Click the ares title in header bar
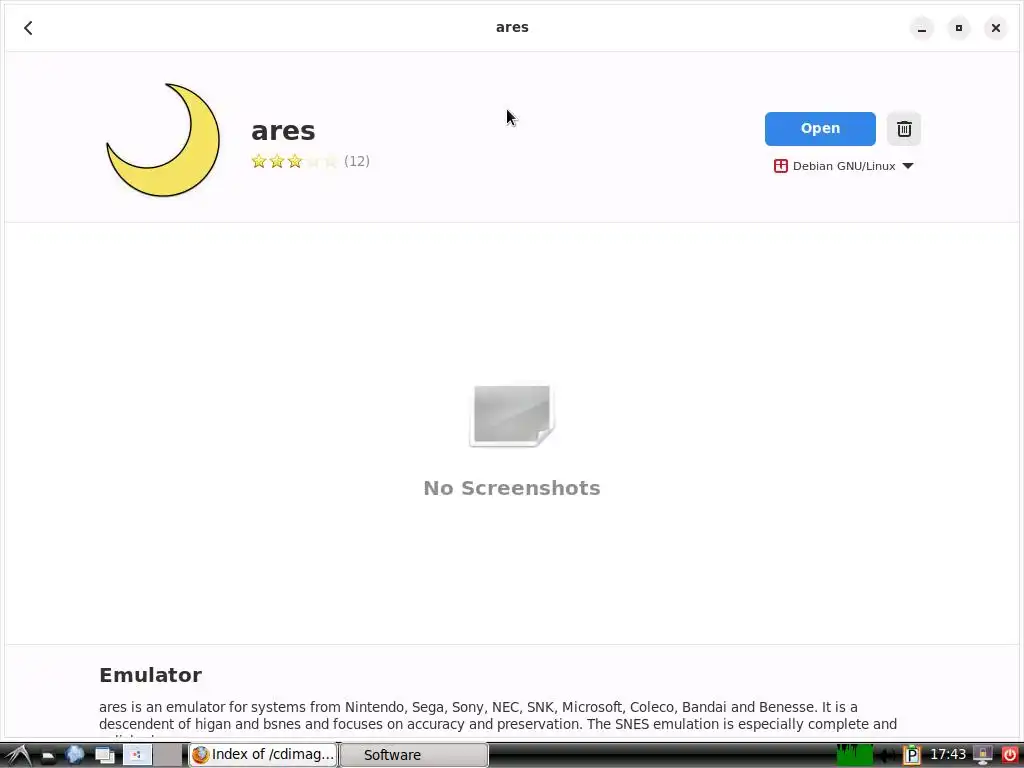1024x768 pixels. coord(512,27)
